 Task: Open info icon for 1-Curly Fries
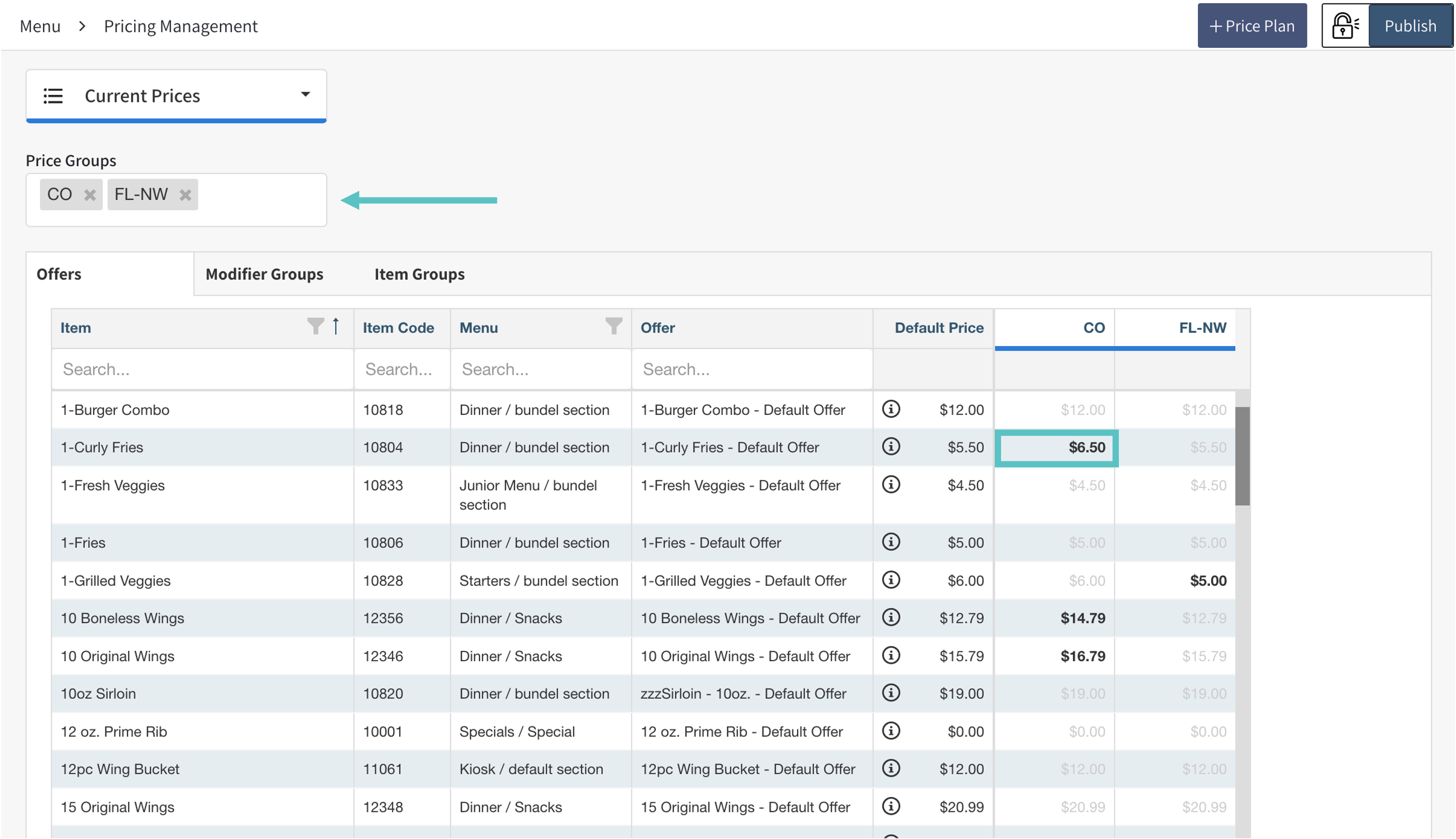click(891, 447)
